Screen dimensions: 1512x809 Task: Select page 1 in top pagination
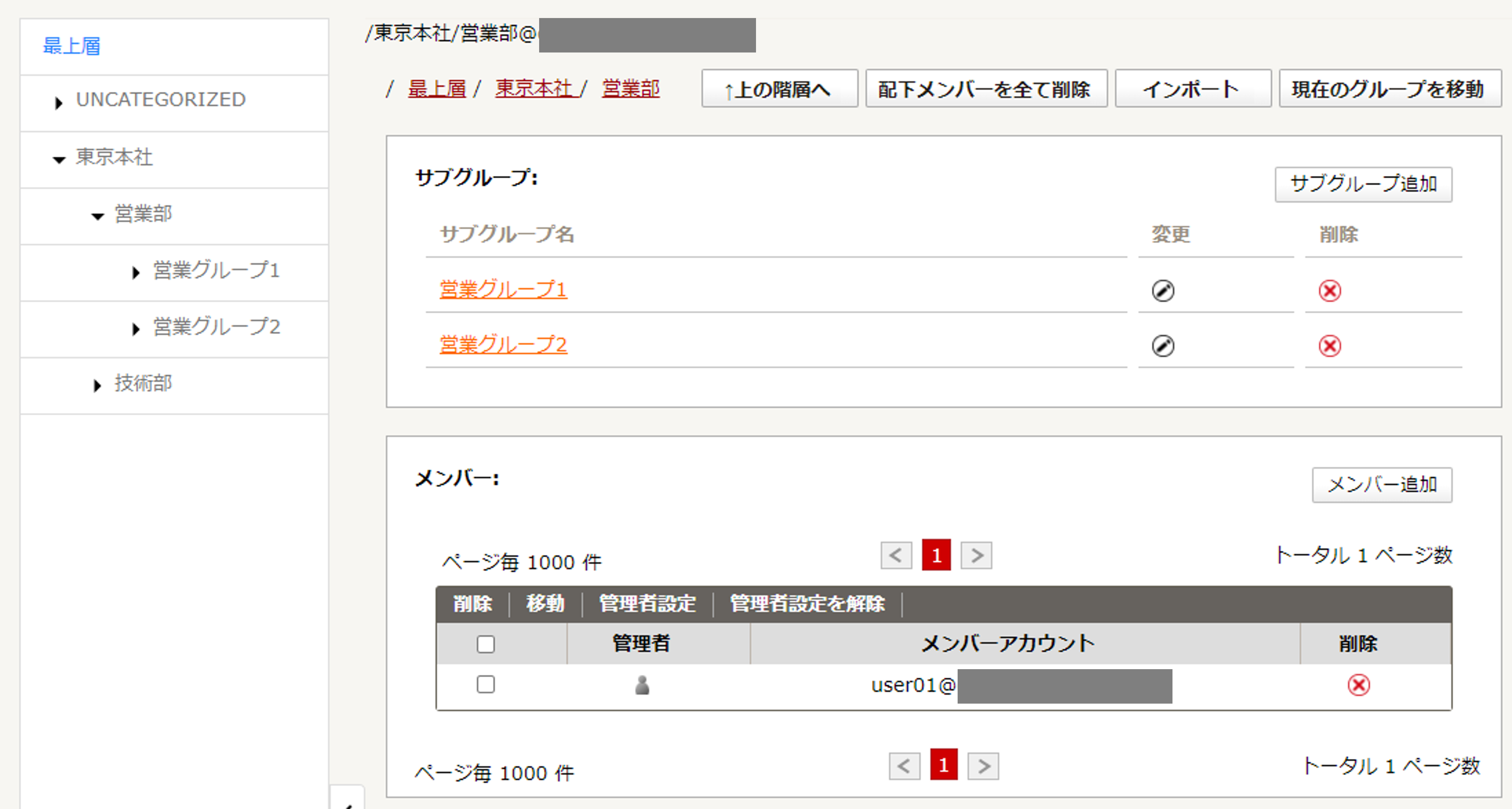[936, 555]
